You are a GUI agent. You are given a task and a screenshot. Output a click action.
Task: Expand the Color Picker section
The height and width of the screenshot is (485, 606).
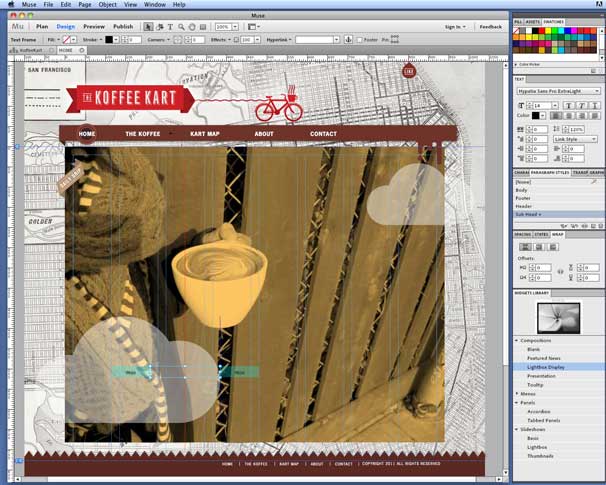[516, 65]
